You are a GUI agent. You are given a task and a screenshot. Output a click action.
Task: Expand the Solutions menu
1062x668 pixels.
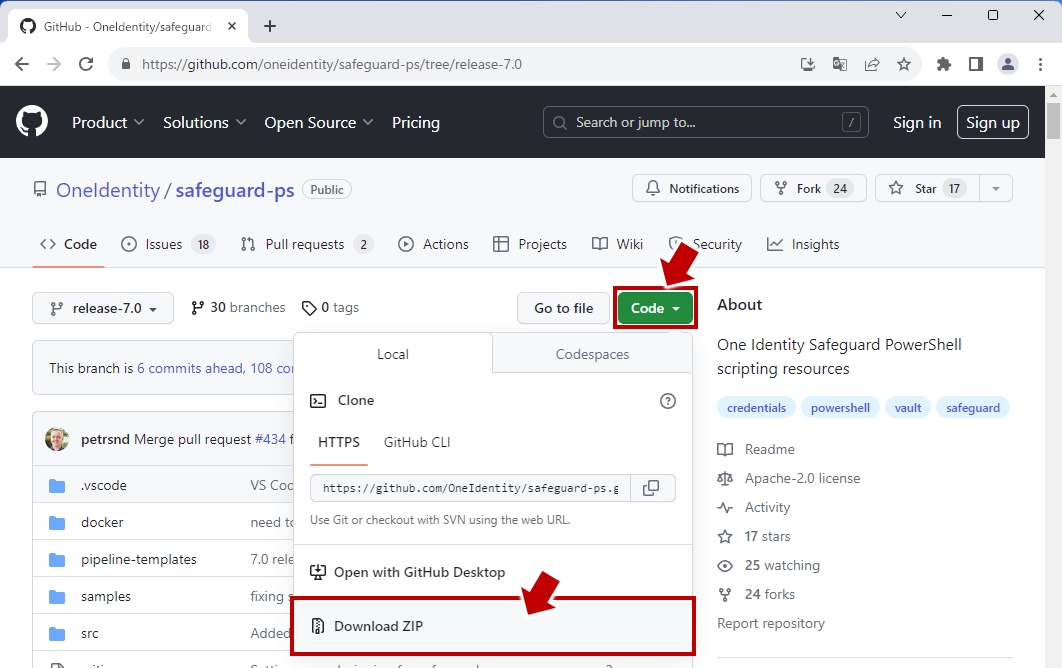(x=204, y=123)
